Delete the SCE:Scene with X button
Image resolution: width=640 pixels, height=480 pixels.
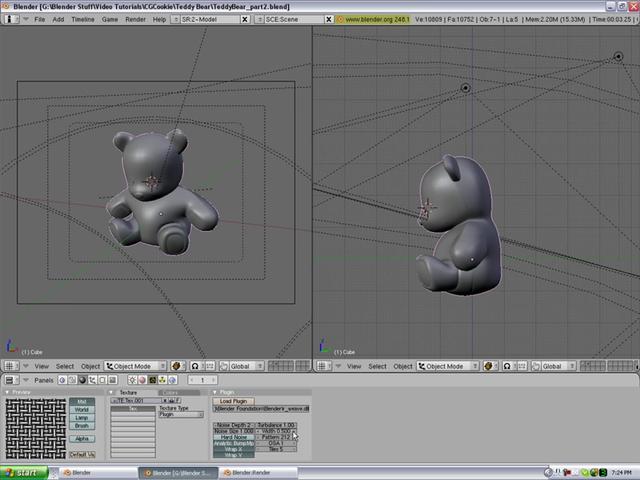point(329,19)
